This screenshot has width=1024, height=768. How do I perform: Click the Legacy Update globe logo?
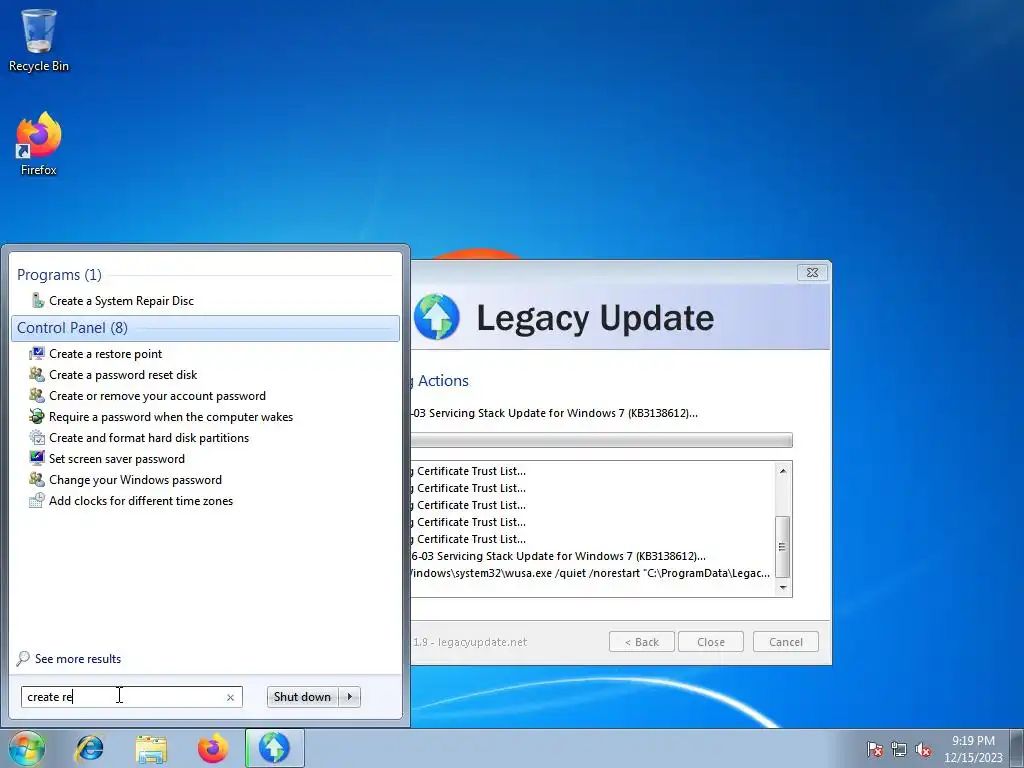(x=436, y=317)
